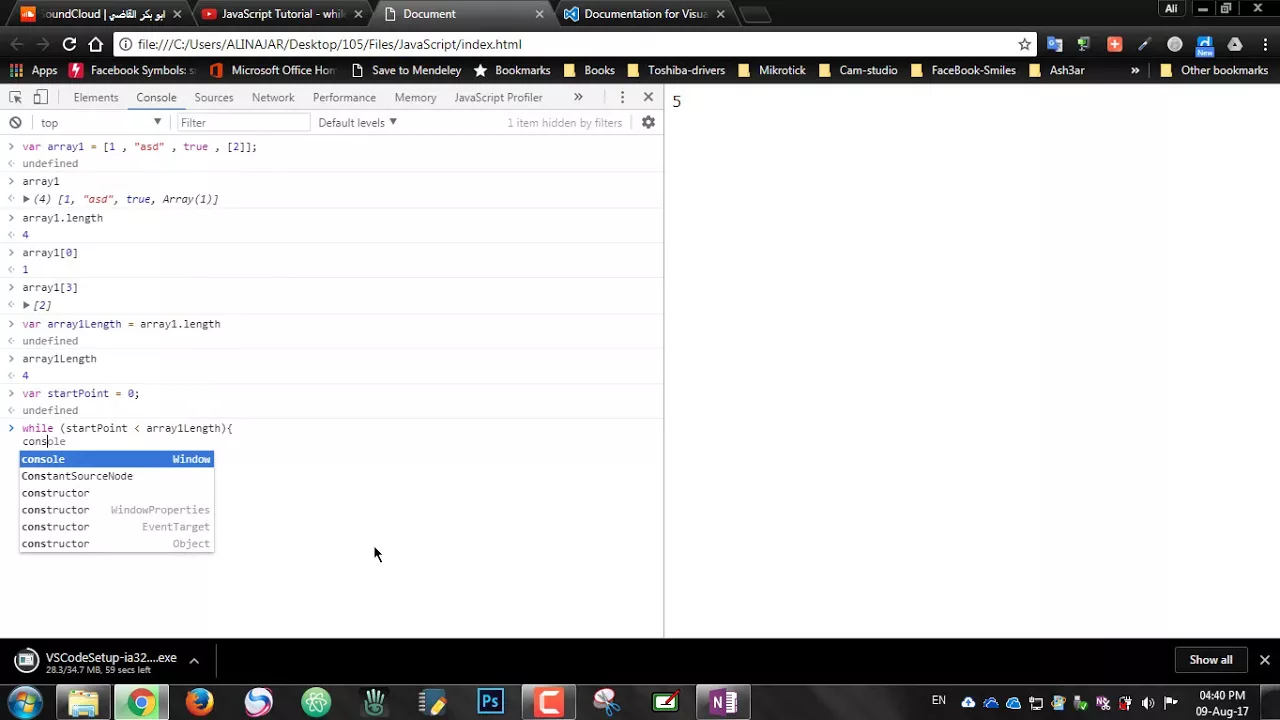Show more DevTools tabs via chevrons
Viewport: 1280px width, 720px height.
tap(578, 97)
